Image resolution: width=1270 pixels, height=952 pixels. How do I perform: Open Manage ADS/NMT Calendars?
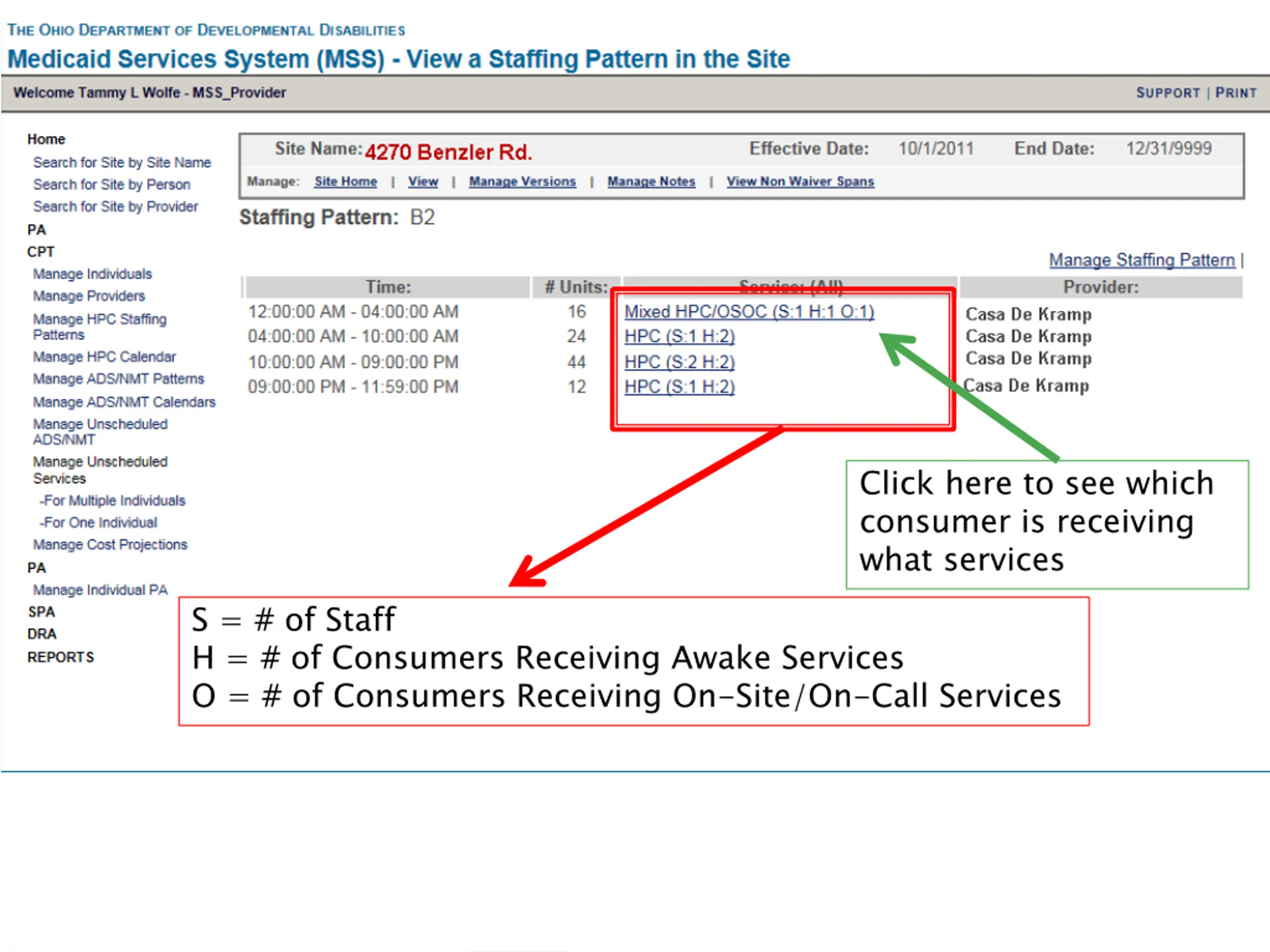tap(124, 402)
